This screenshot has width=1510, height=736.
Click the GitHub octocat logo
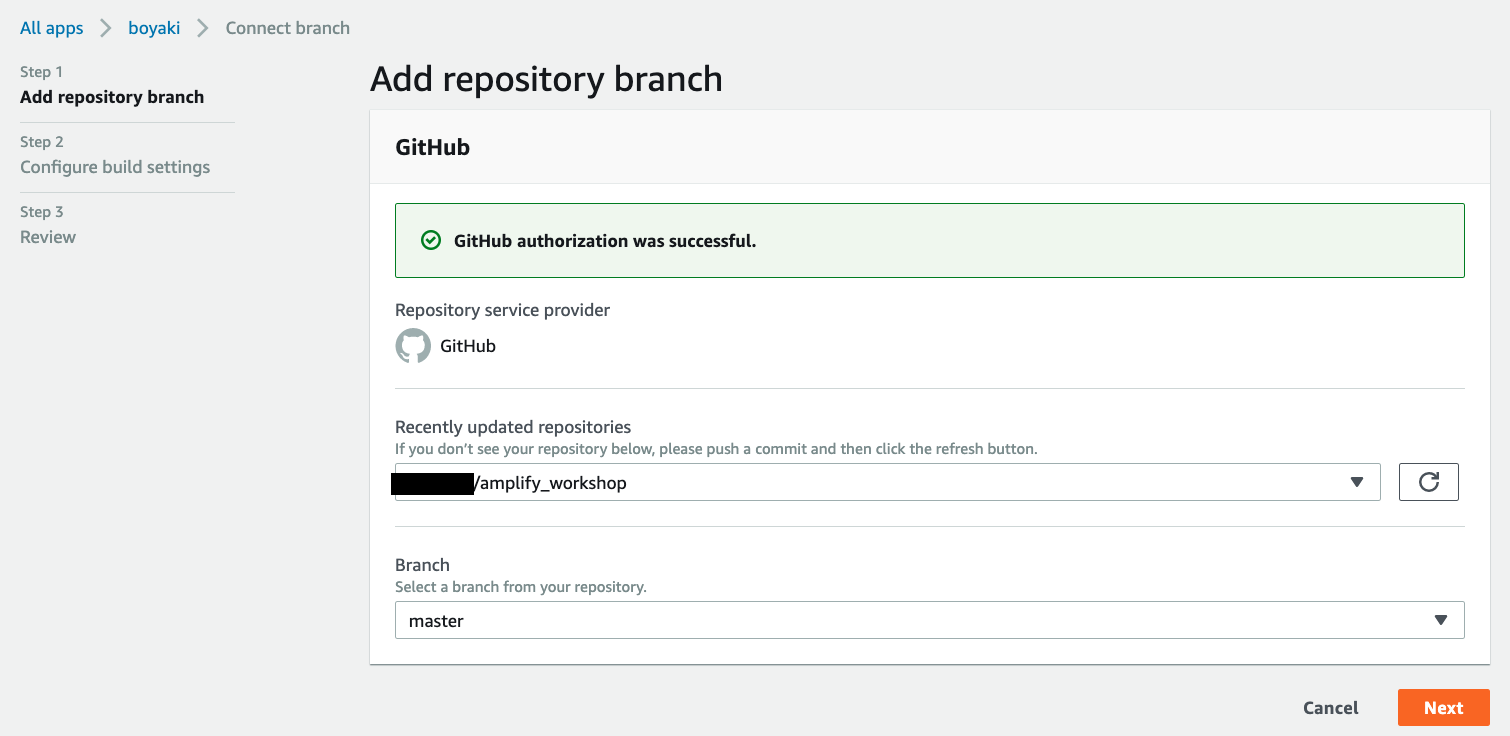click(x=413, y=346)
